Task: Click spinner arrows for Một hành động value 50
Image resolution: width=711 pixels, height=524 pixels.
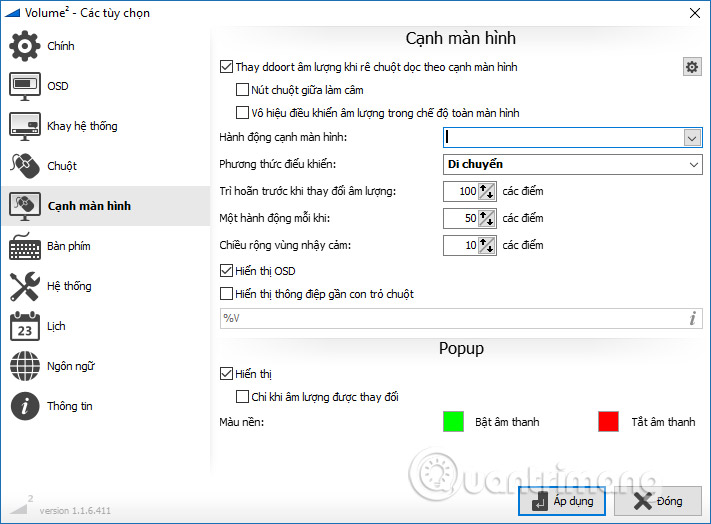Action: click(x=487, y=218)
